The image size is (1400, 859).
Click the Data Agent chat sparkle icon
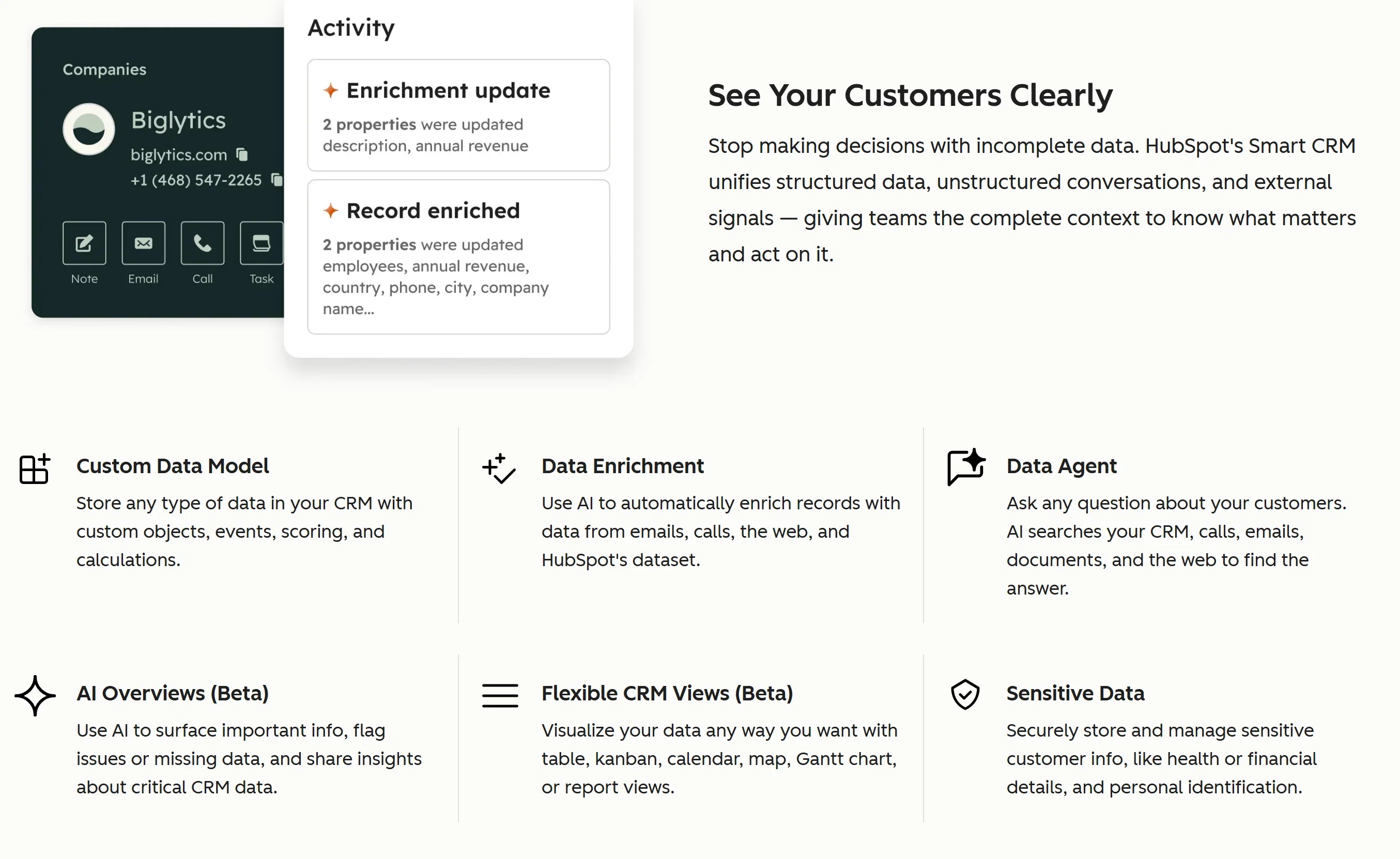coord(966,467)
